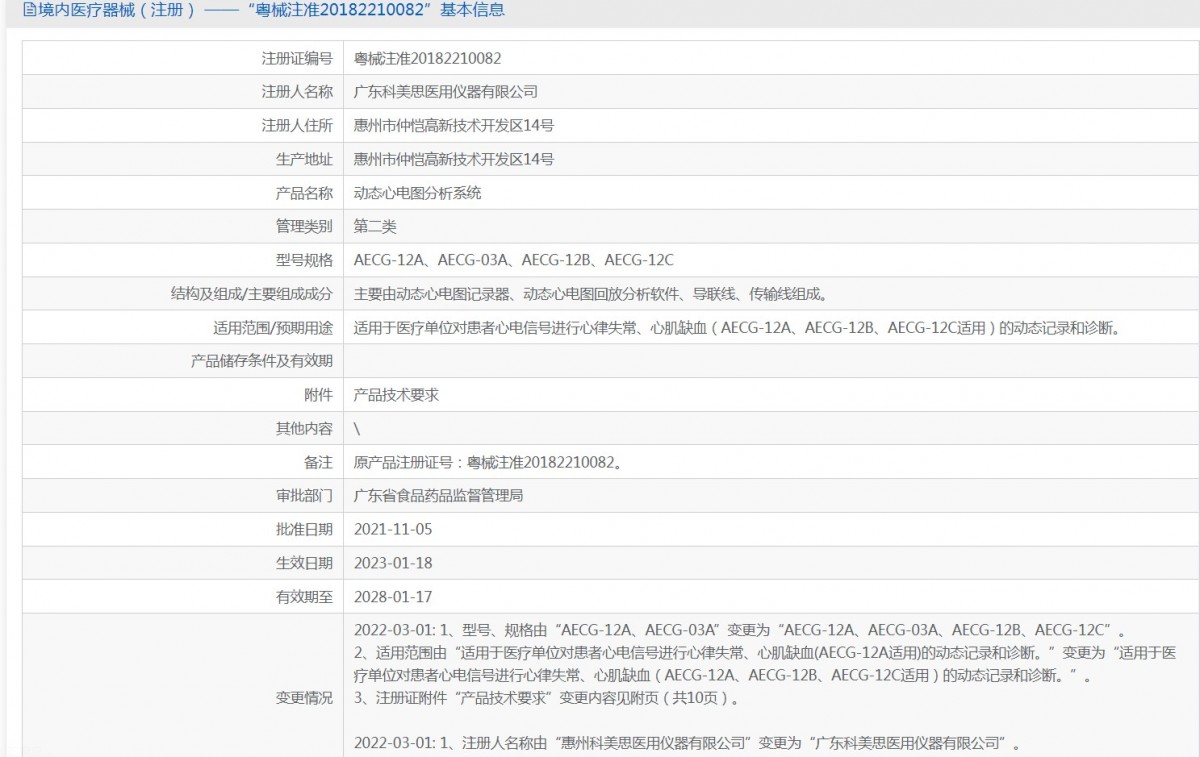The image size is (1200, 757).
Task: Select the category value 第二类
Action: (x=375, y=227)
